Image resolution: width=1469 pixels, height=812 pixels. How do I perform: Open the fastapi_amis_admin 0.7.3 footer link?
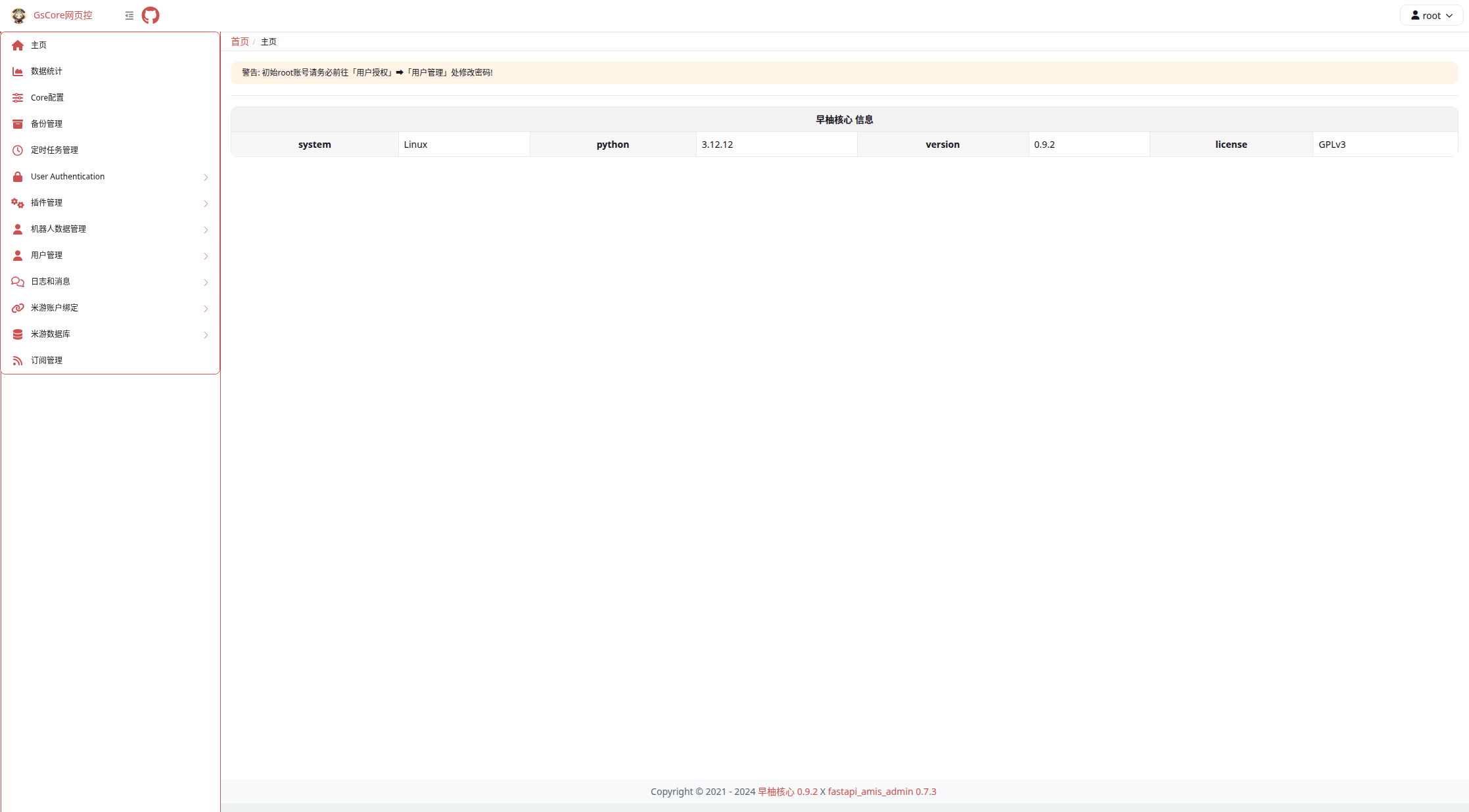point(881,792)
